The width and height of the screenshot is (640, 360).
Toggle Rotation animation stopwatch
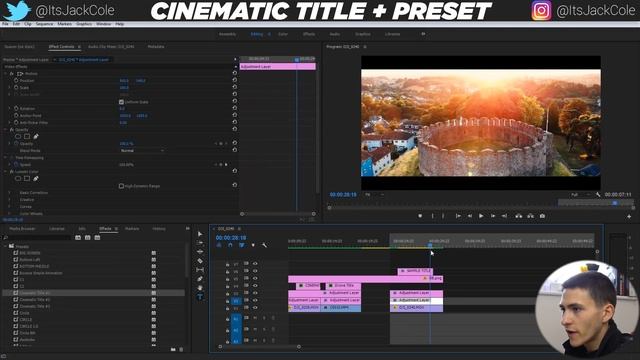point(16,109)
